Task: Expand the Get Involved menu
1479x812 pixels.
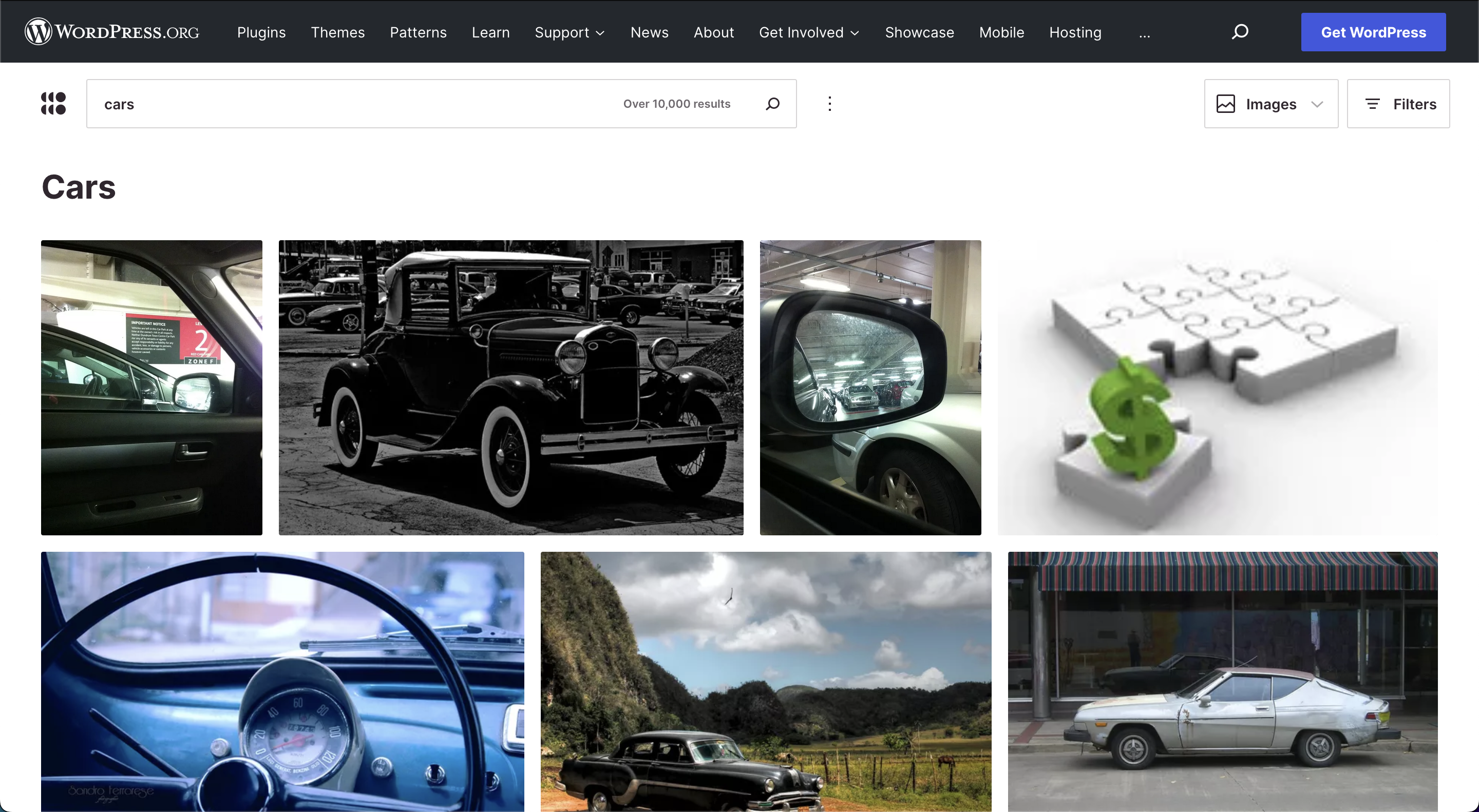Action: [x=809, y=33]
